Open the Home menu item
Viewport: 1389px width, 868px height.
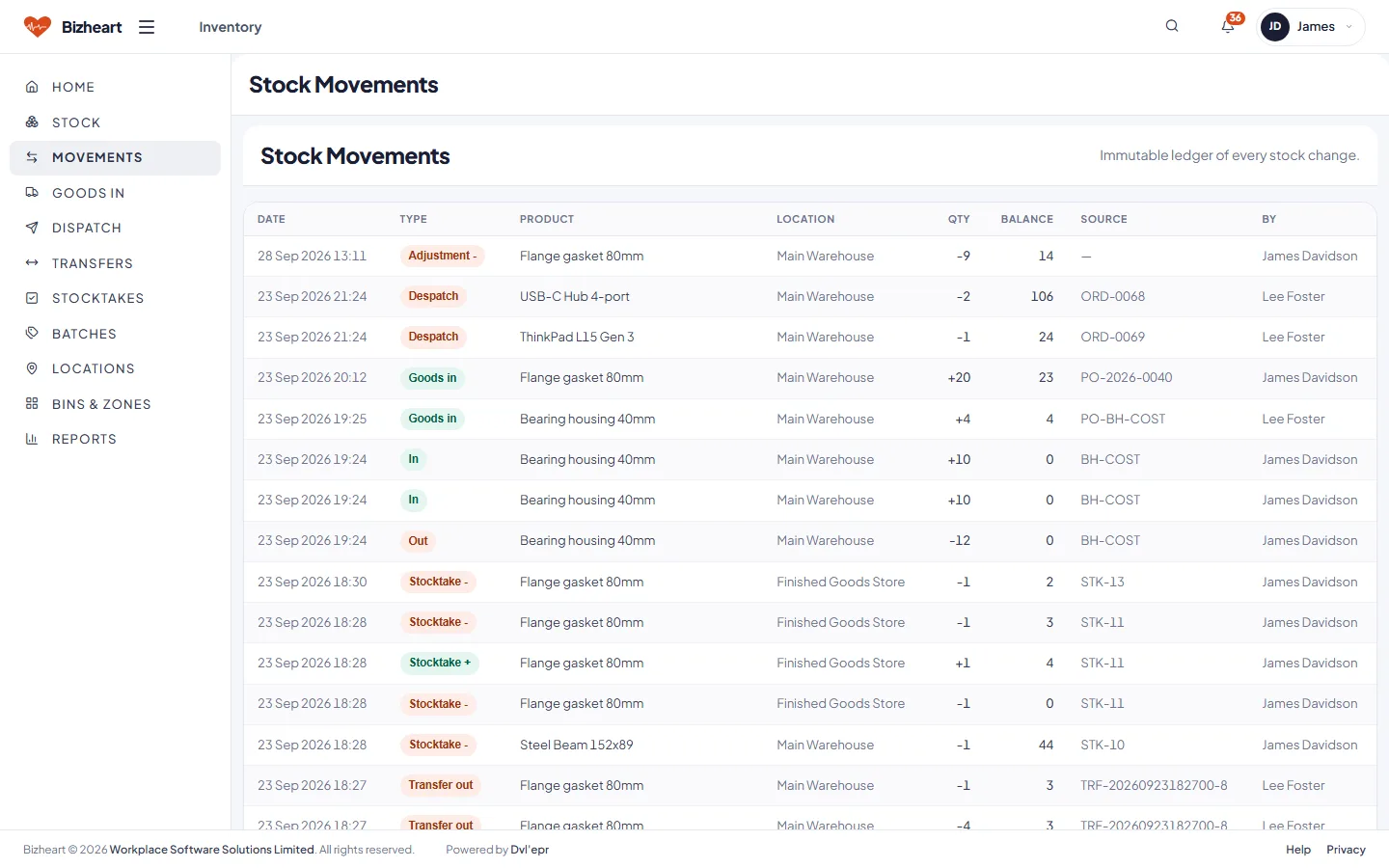[115, 87]
